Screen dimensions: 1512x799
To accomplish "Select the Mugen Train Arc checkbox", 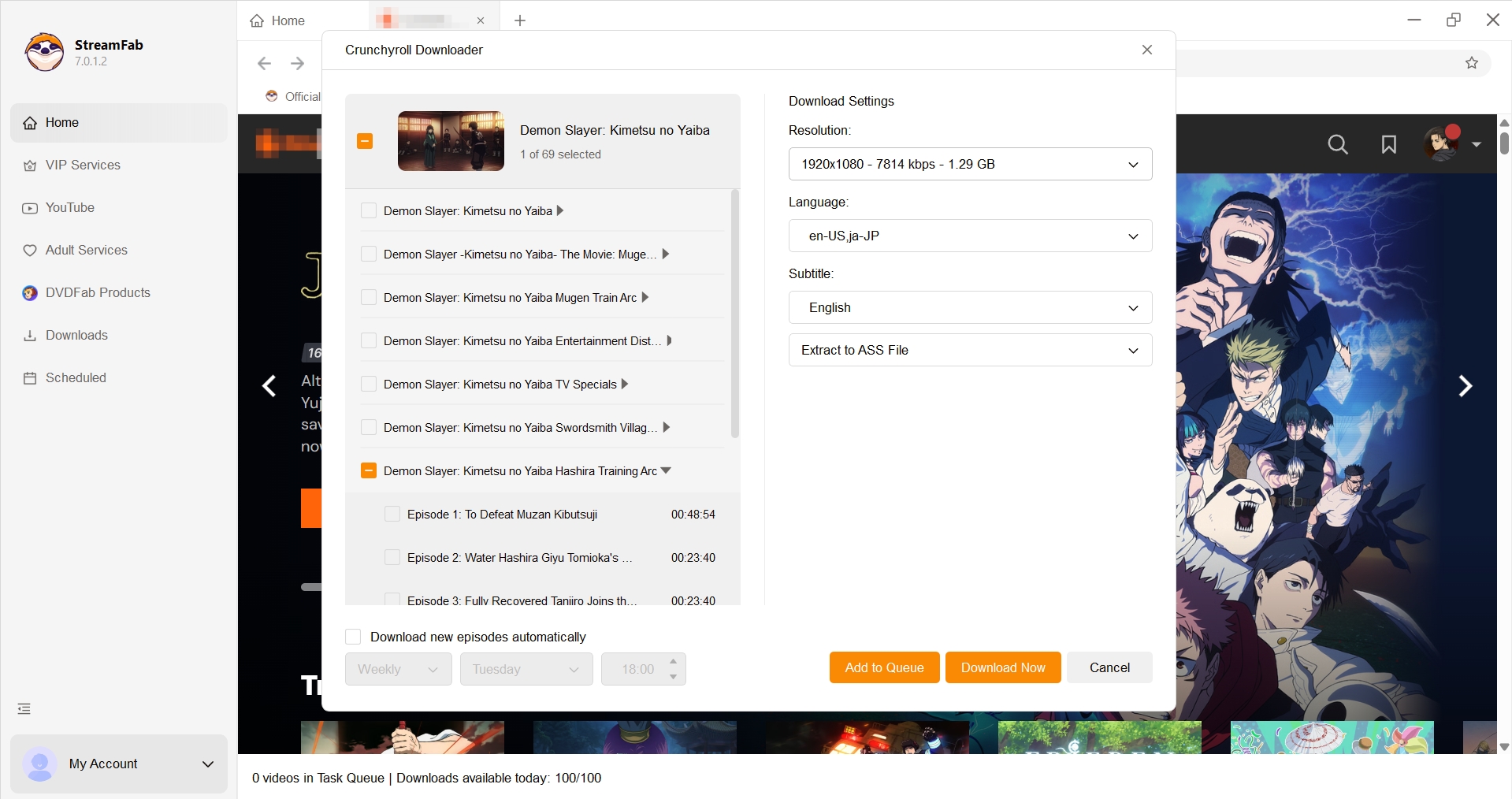I will pos(369,297).
